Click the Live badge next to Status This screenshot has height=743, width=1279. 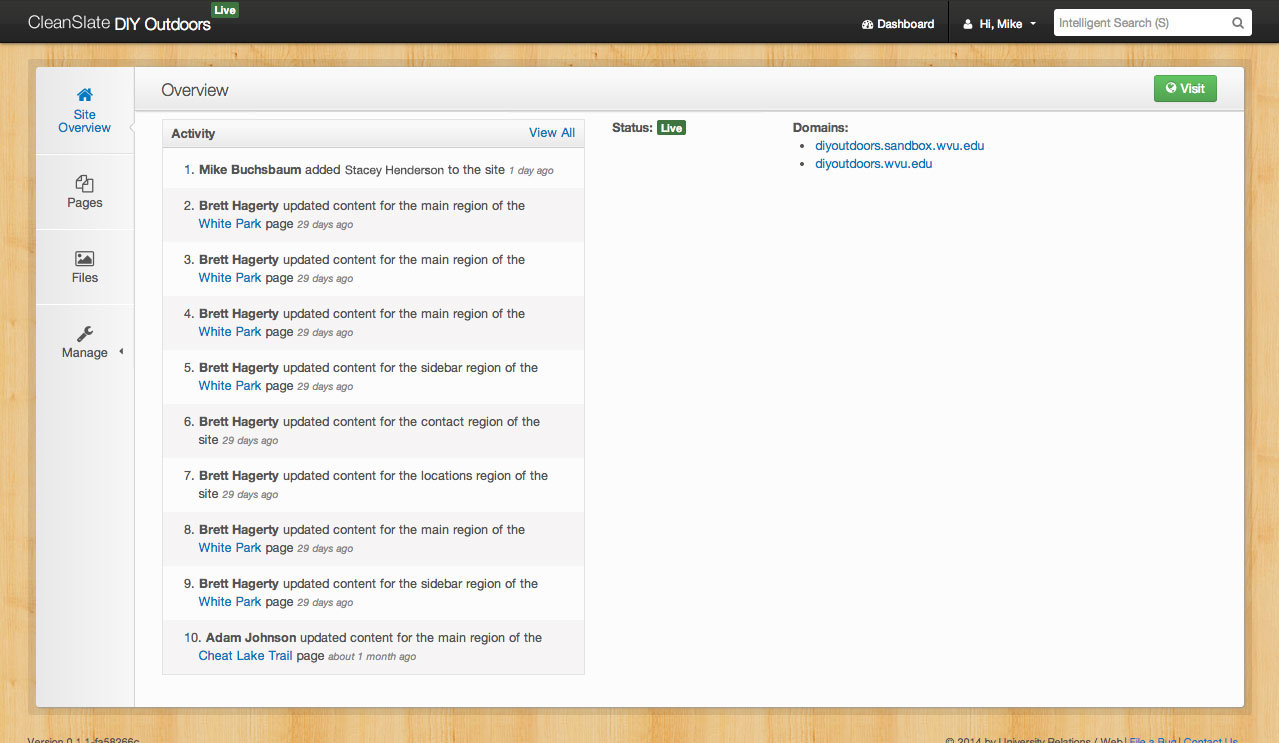pos(671,128)
